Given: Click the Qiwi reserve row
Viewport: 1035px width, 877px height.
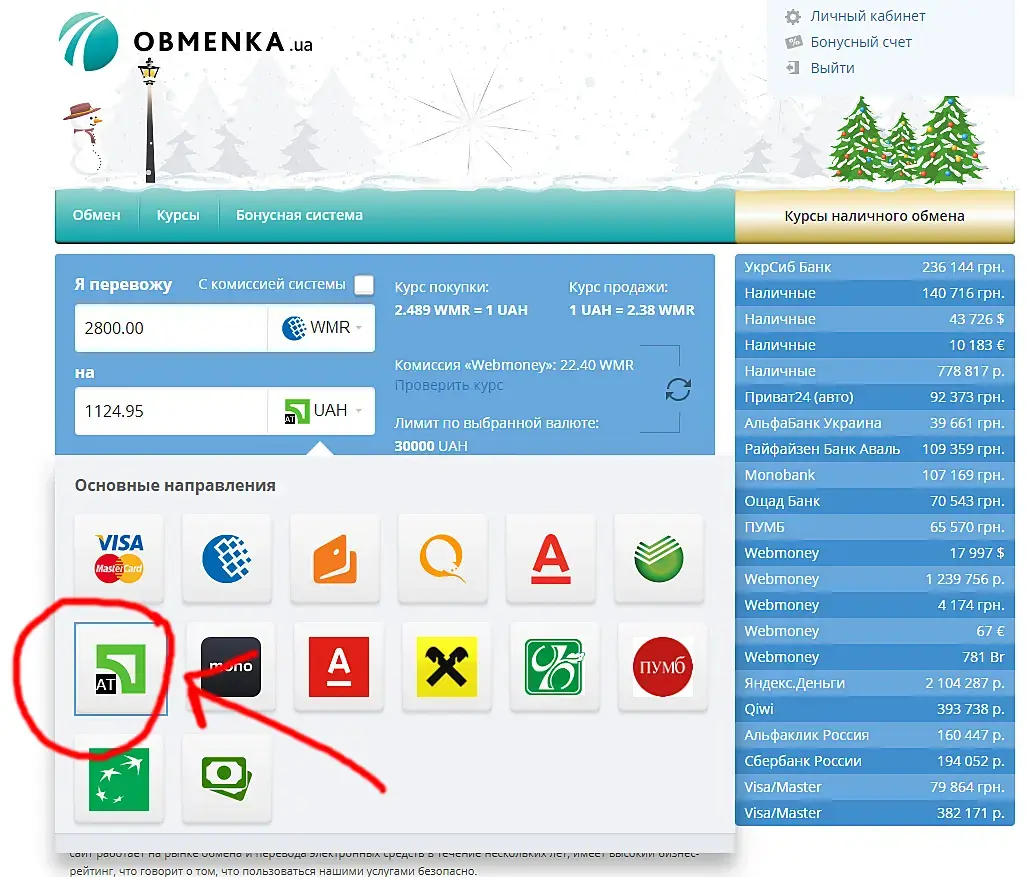Looking at the screenshot, I should pyautogui.click(x=875, y=709).
